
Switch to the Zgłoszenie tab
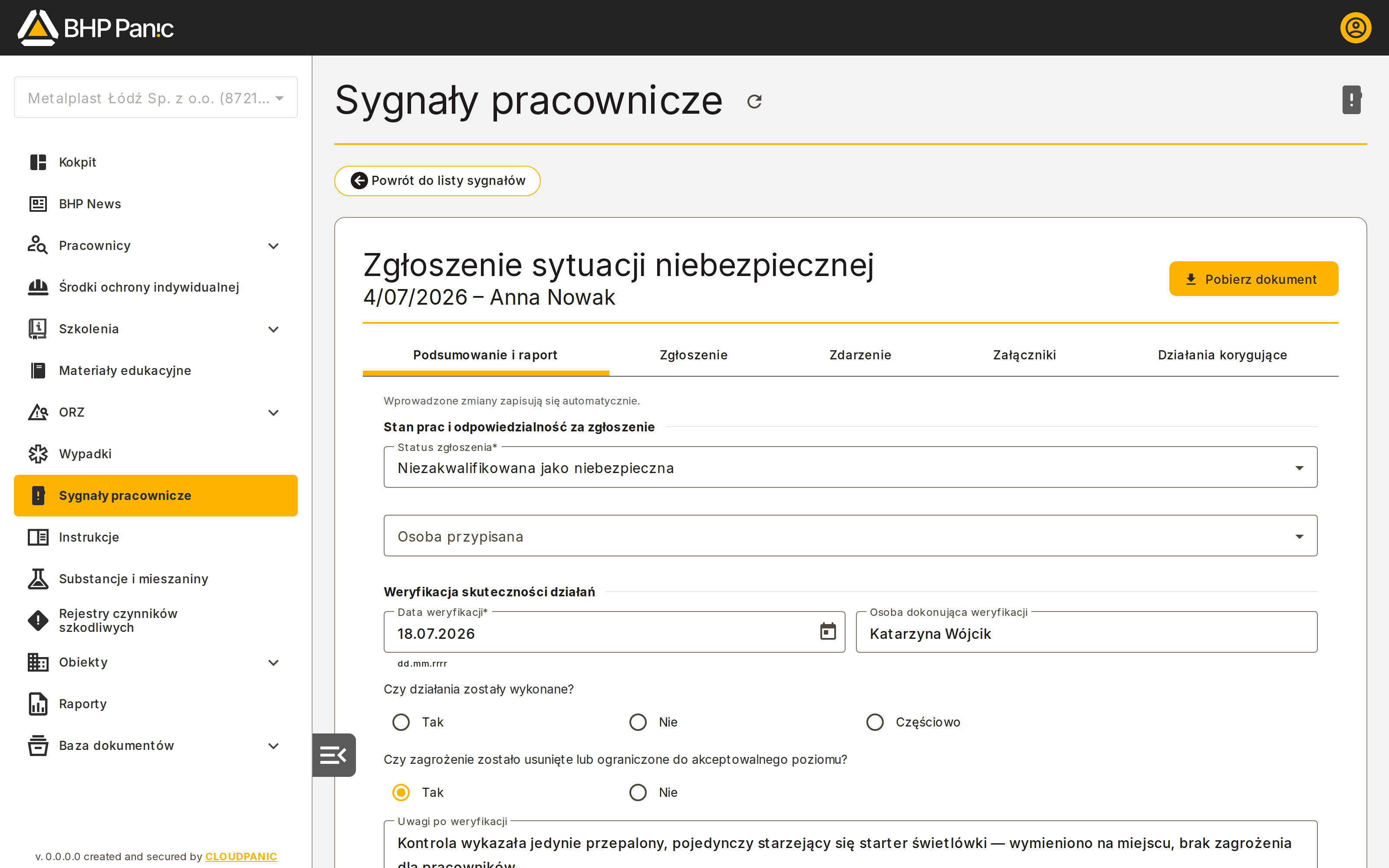[693, 355]
